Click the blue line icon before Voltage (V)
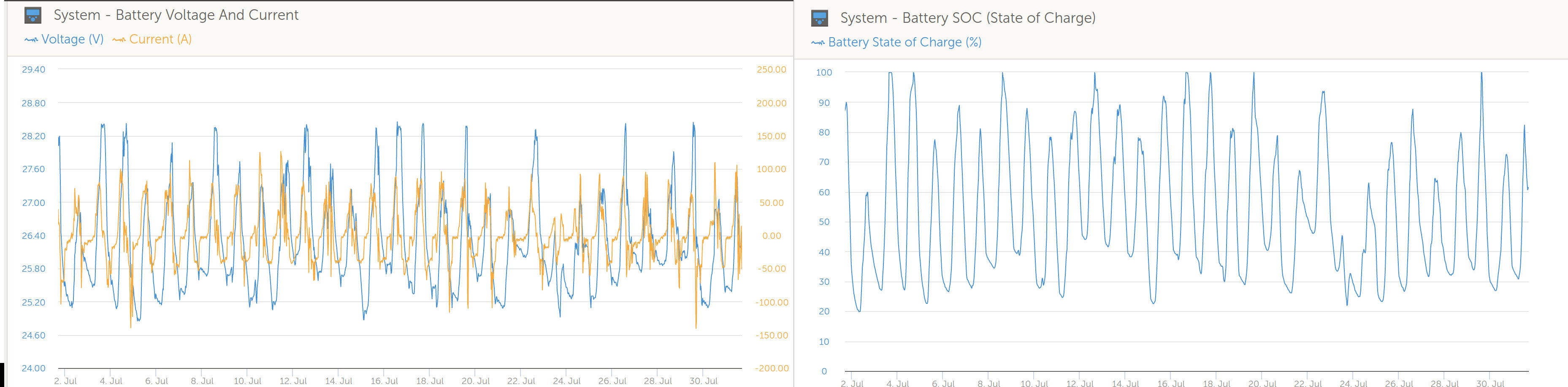The height and width of the screenshot is (387, 1568). point(31,40)
